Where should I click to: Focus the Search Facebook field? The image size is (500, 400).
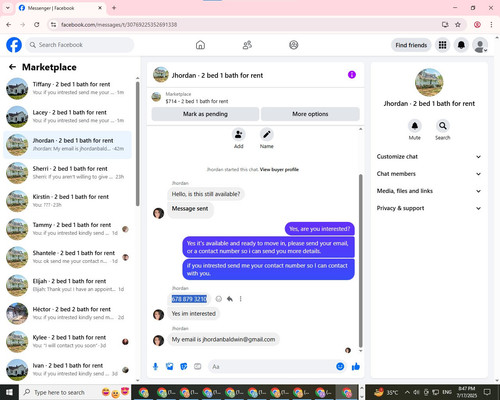pos(80,45)
